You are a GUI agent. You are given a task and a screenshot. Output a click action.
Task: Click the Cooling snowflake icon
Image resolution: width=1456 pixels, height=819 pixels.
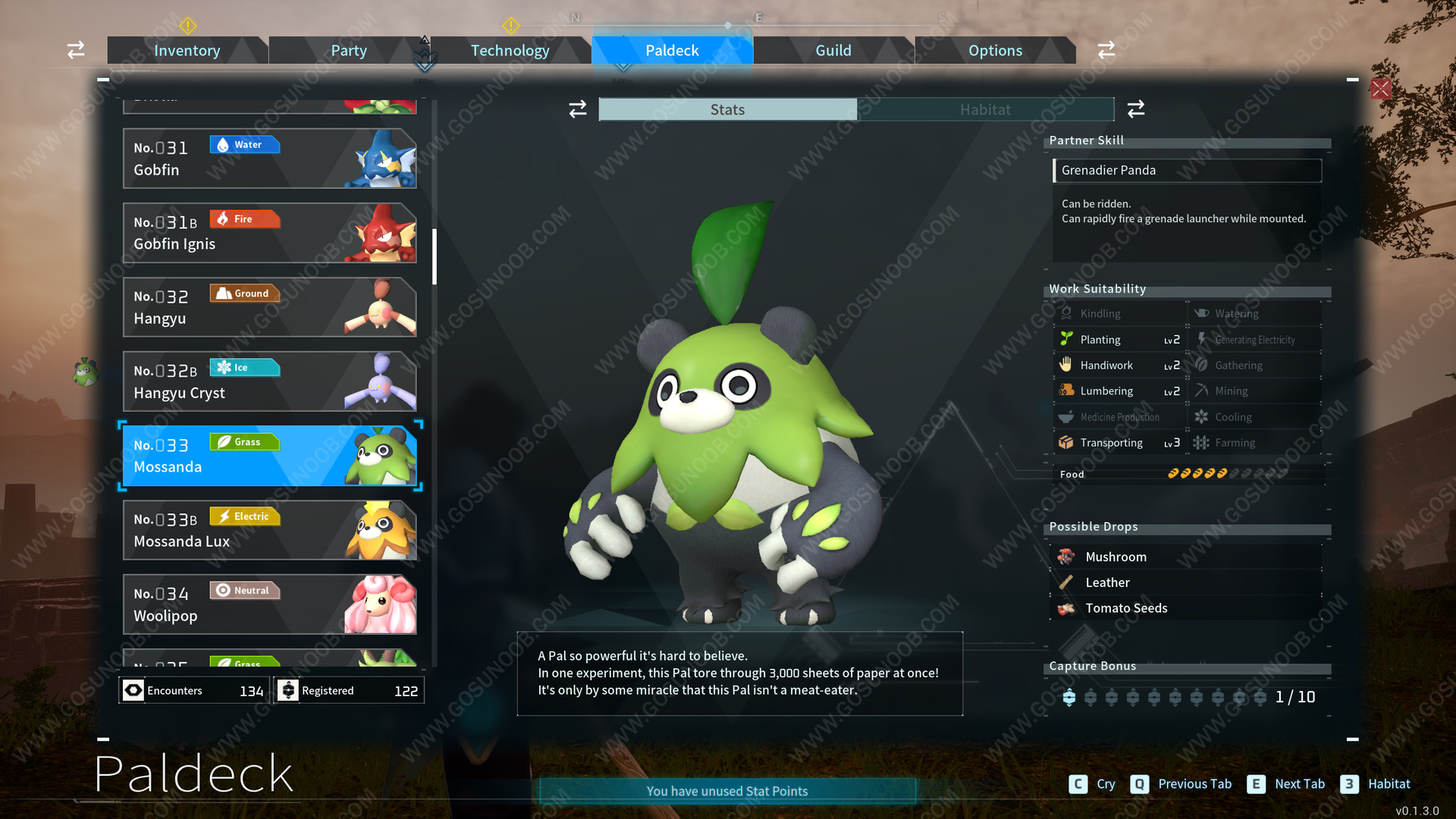coord(1202,416)
